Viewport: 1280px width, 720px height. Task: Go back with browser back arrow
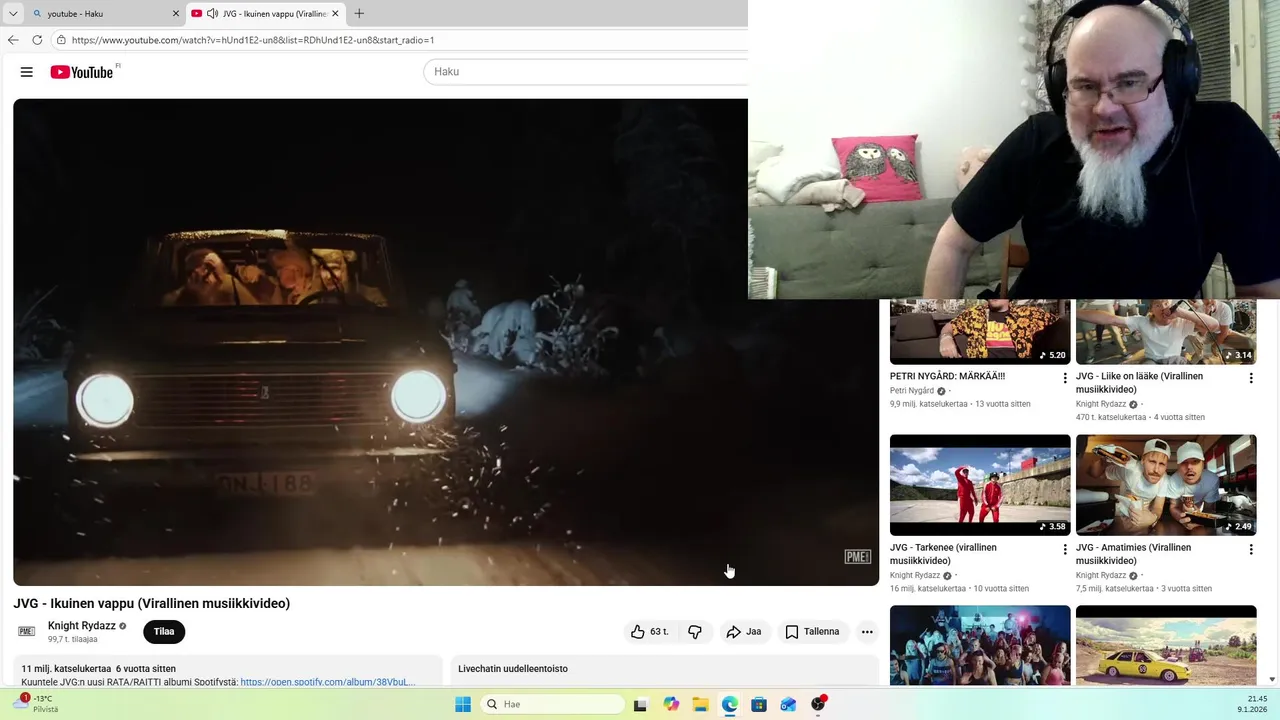13,40
